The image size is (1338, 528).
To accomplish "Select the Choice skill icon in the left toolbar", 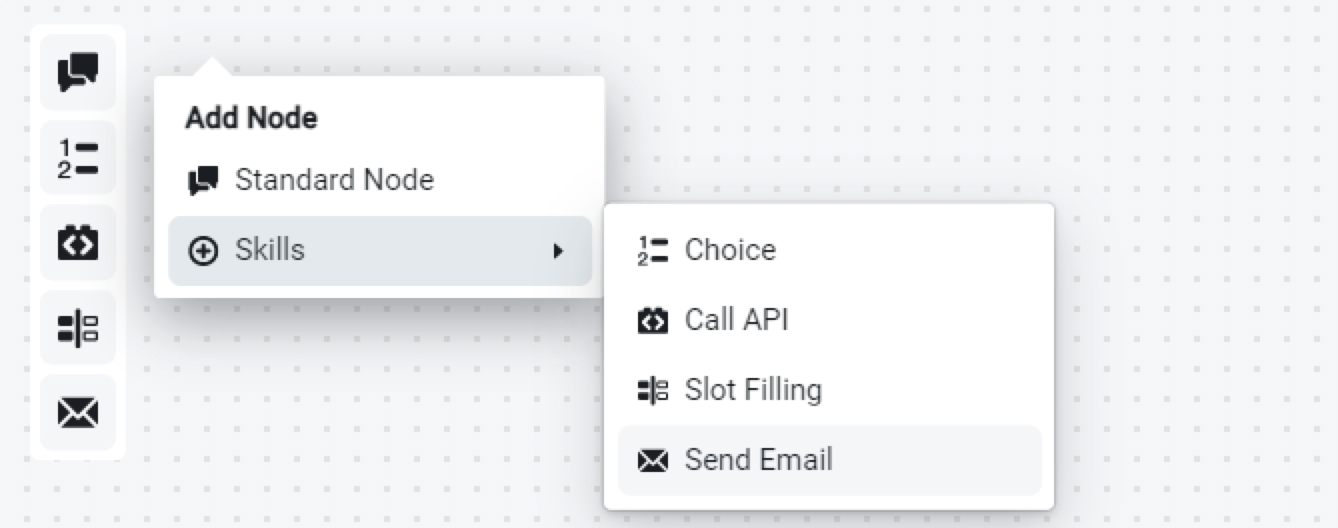I will (78, 158).
